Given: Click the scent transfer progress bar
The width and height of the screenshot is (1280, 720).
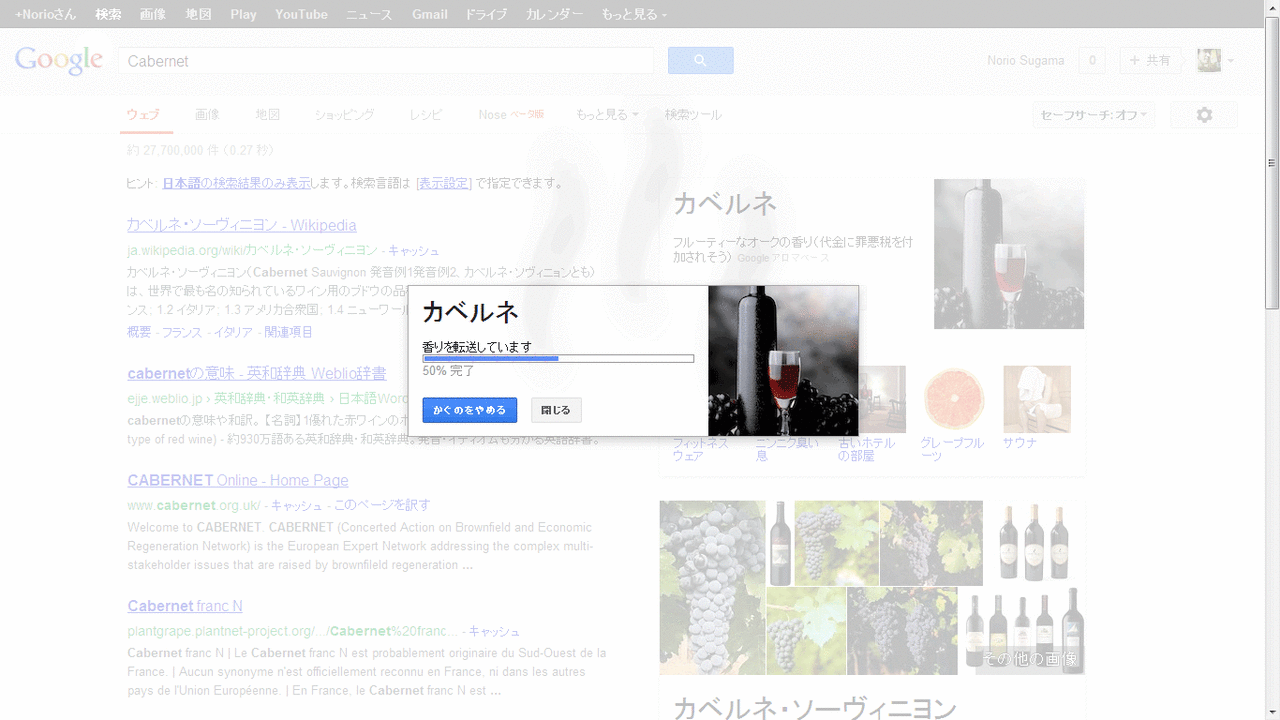Looking at the screenshot, I should [x=558, y=358].
